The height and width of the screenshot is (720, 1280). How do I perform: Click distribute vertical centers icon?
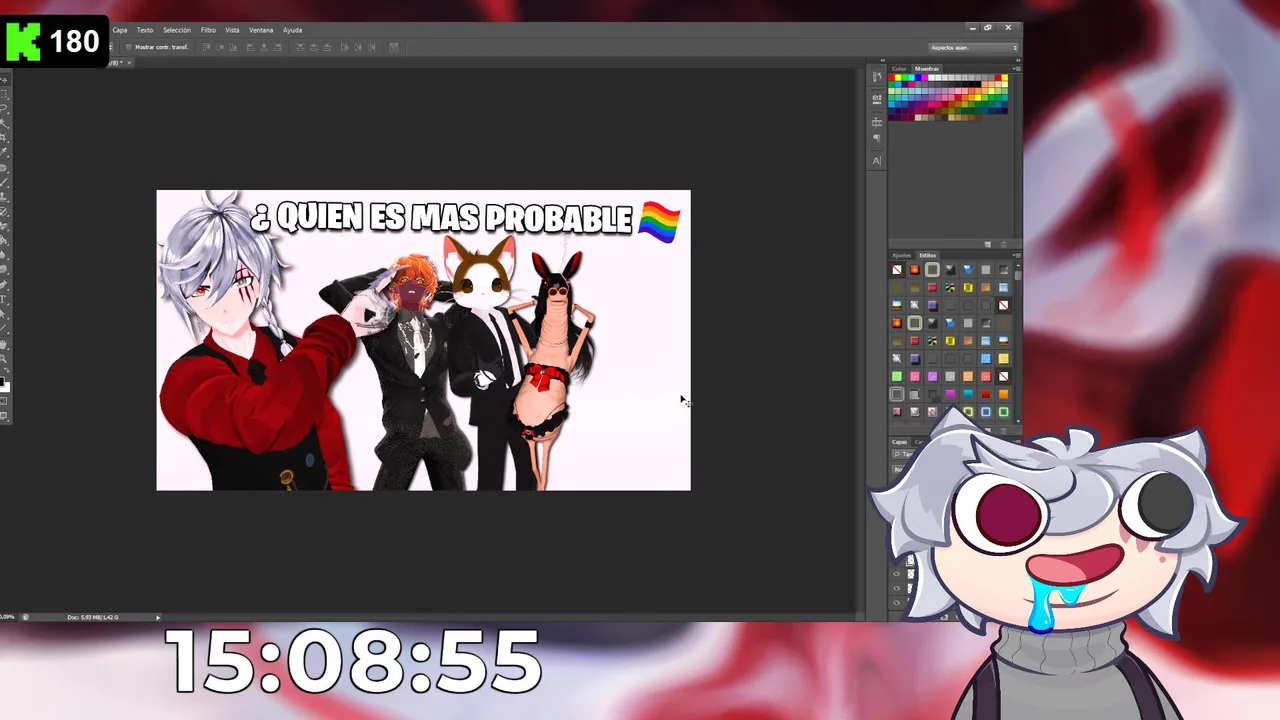coord(313,47)
